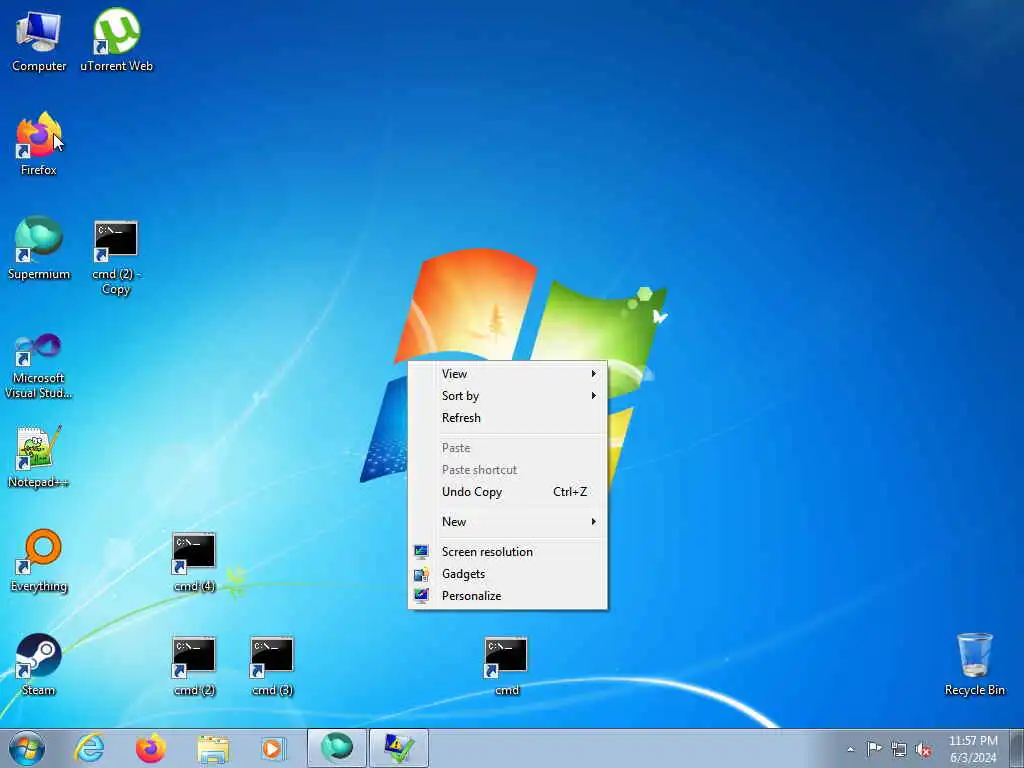Select the cmd (2) - Copy shortcut

pos(116,257)
